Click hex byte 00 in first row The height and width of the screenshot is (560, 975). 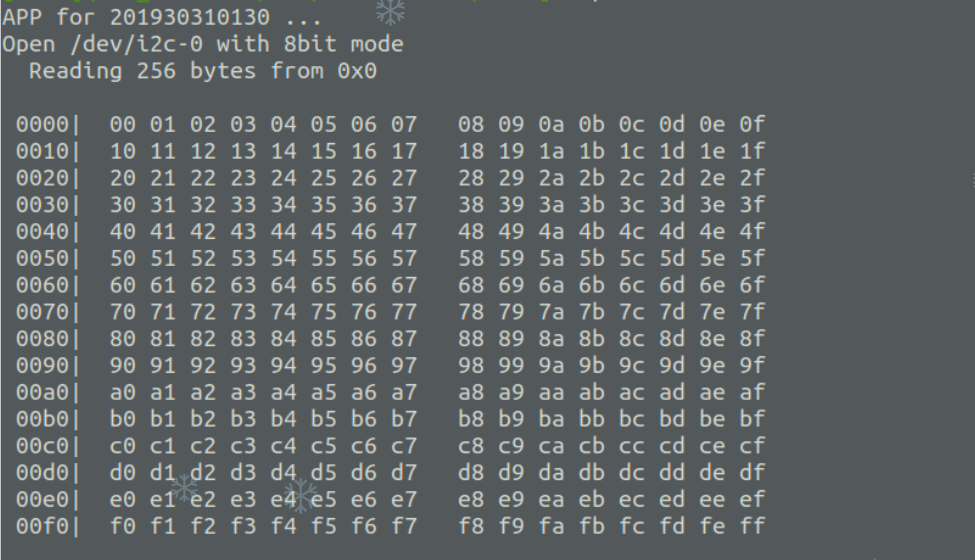click(122, 124)
